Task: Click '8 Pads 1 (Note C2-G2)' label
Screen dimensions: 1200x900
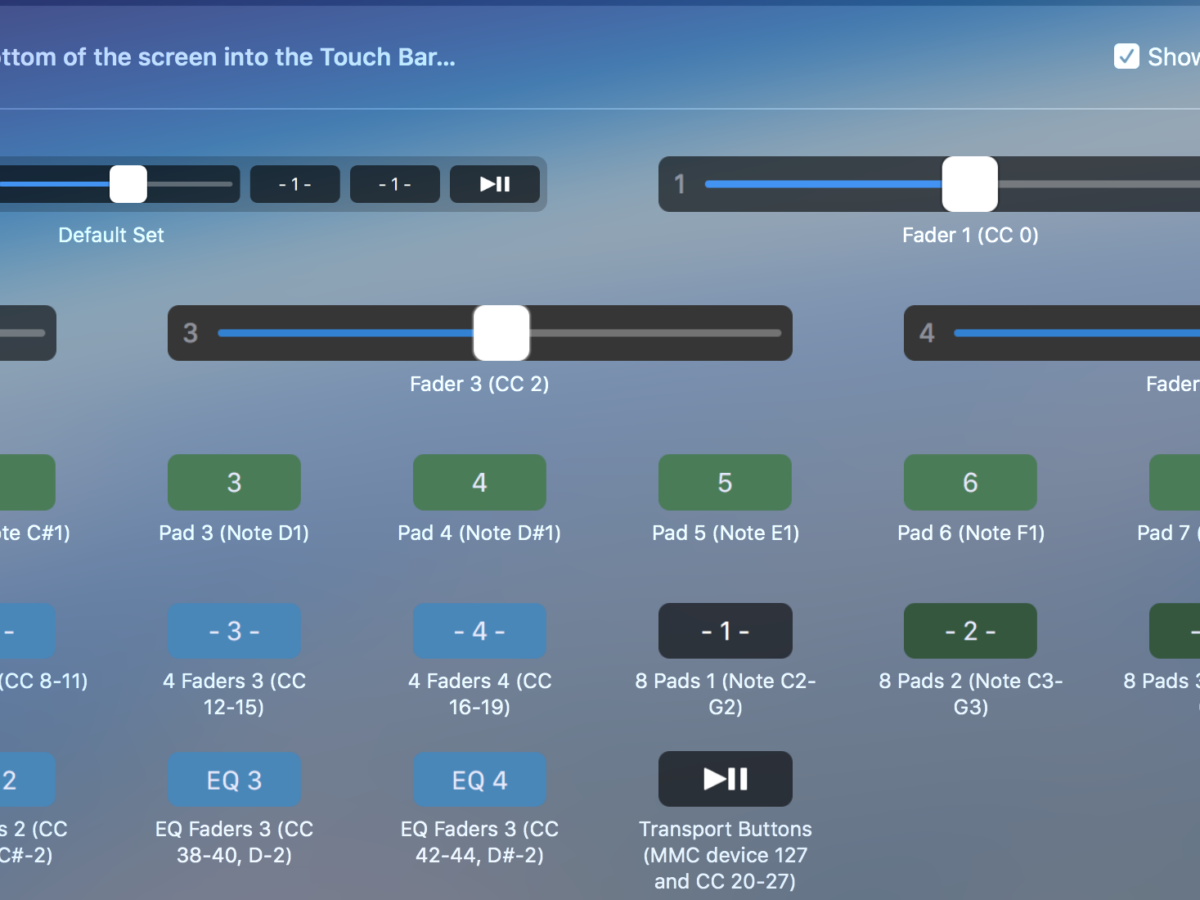Action: click(725, 694)
